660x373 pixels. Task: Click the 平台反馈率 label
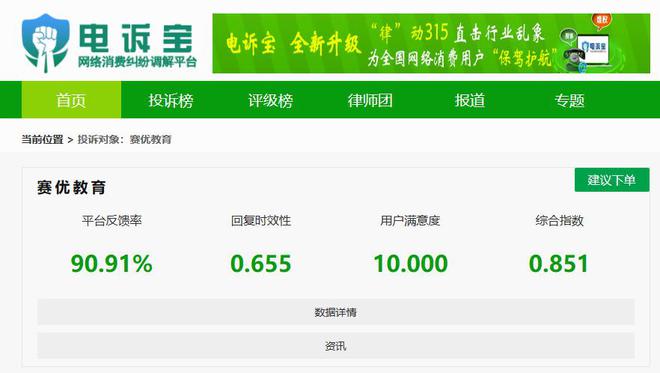click(x=112, y=220)
